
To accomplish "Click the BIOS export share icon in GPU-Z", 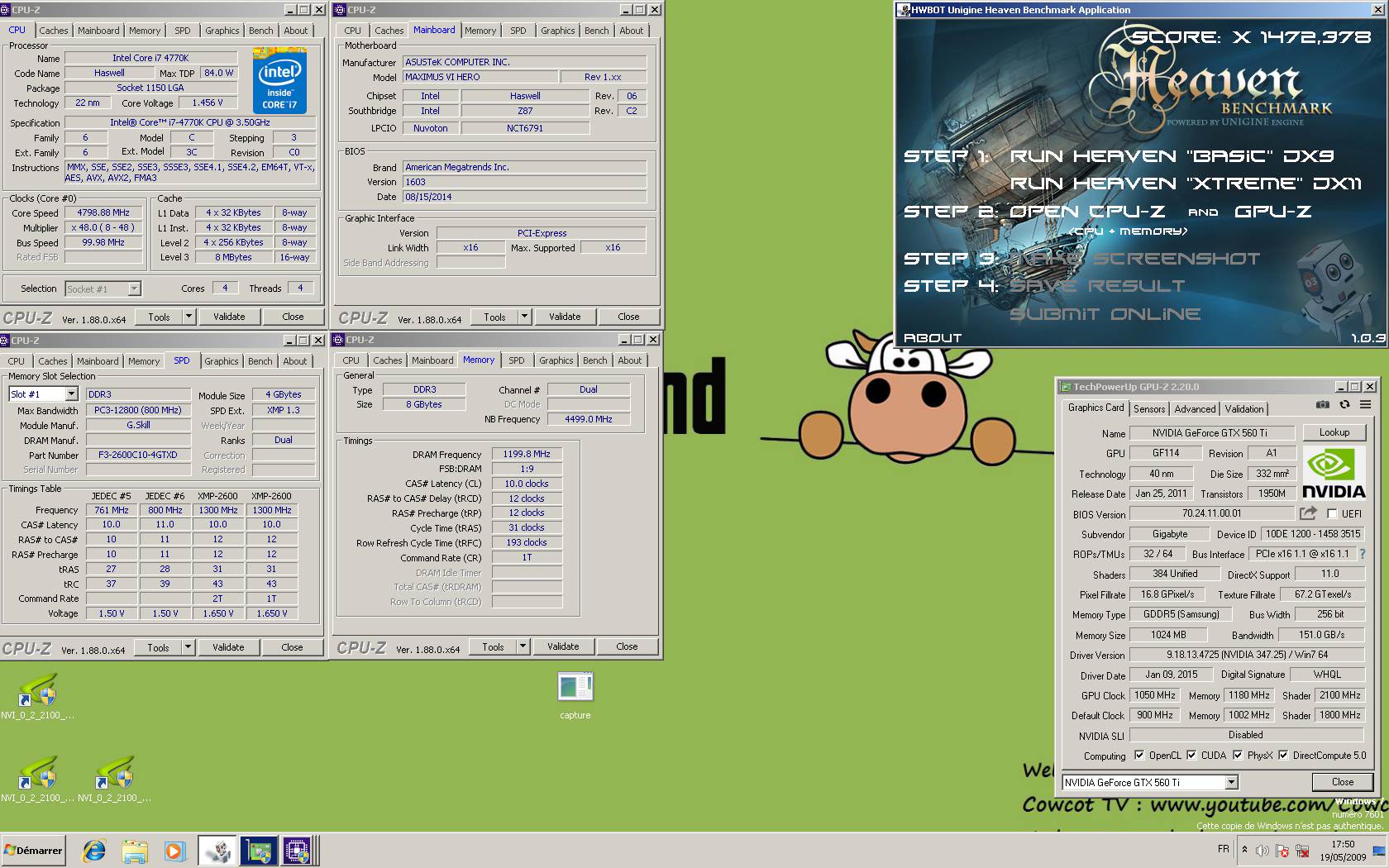I will coord(1308,513).
